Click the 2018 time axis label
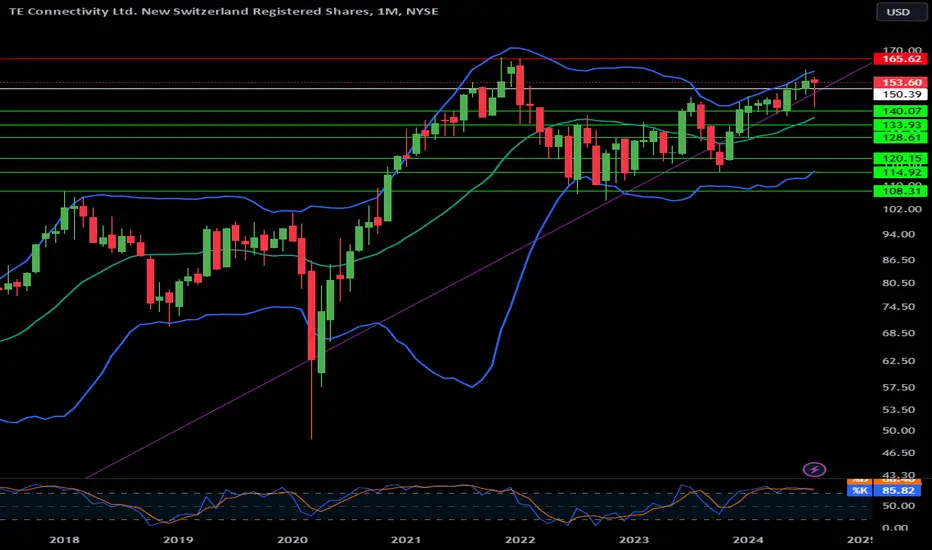The height and width of the screenshot is (550, 932). pyautogui.click(x=64, y=540)
